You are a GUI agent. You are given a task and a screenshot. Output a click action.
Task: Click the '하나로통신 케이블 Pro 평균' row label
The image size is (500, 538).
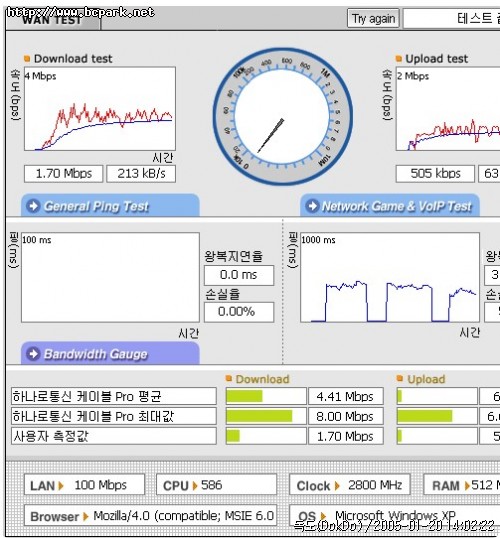coord(114,396)
